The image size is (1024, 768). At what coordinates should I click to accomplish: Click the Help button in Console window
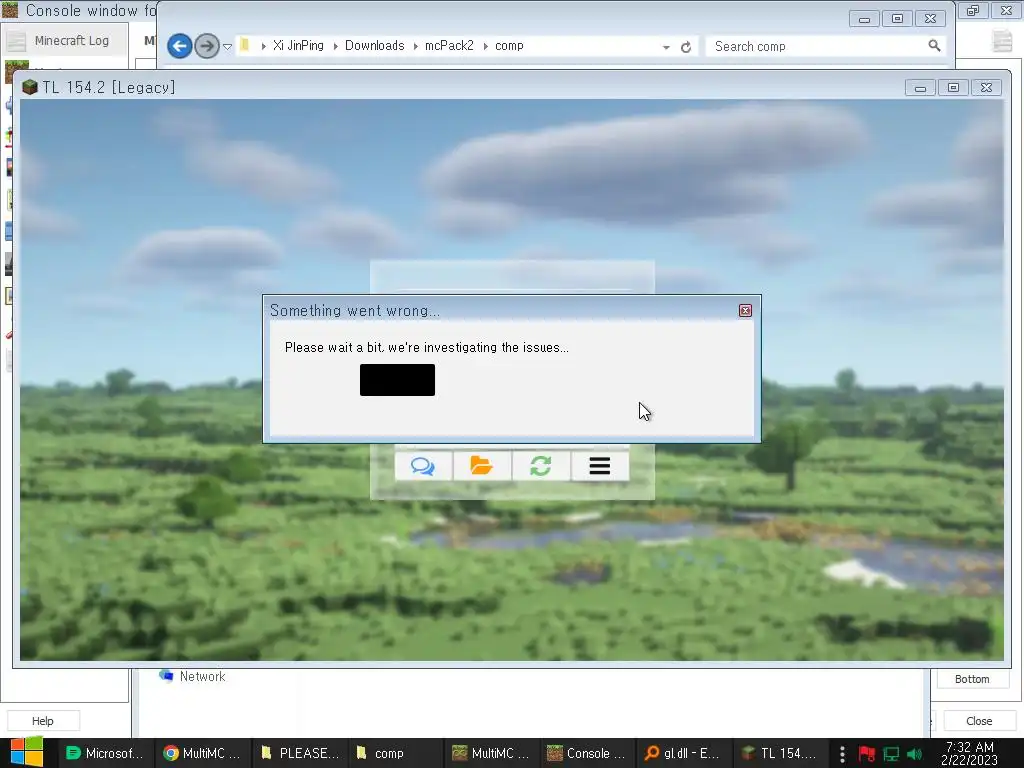43,721
